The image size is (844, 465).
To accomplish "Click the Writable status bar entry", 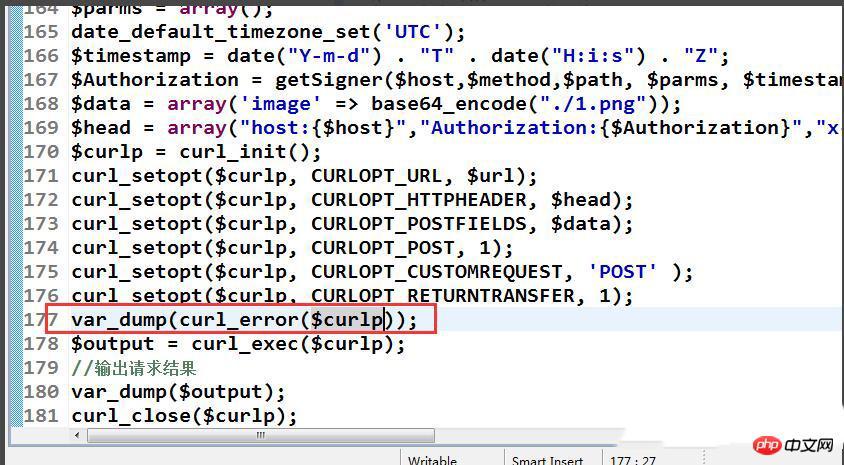I will pyautogui.click(x=432, y=461).
